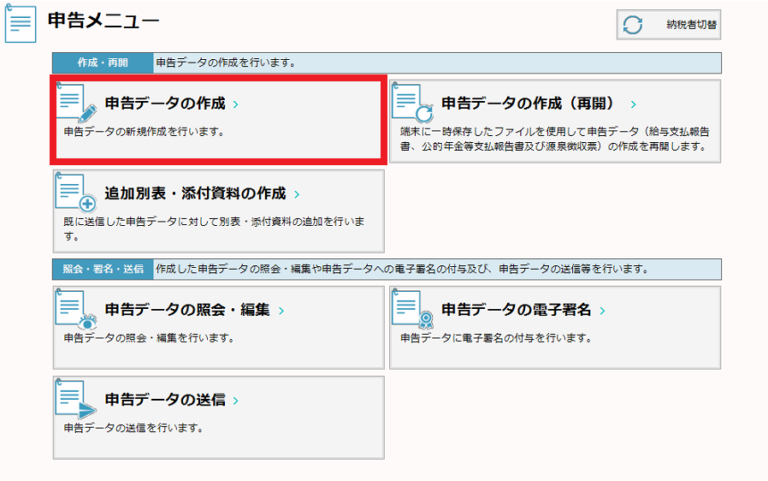Image resolution: width=768 pixels, height=481 pixels.
Task: Click the chevron next to 申告データの照会・編集
Action: pyautogui.click(x=281, y=311)
